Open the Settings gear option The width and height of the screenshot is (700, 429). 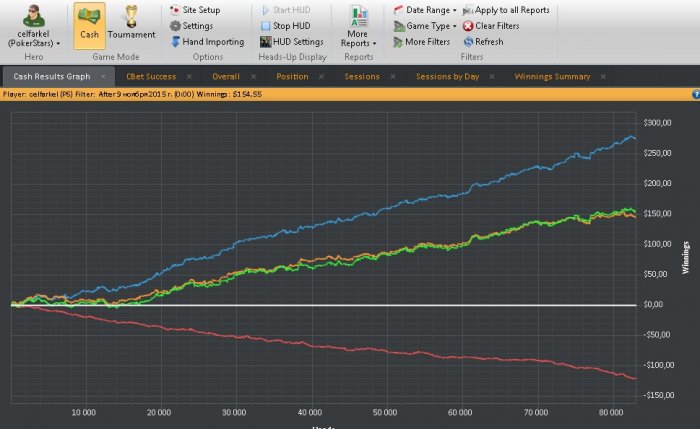click(x=192, y=26)
